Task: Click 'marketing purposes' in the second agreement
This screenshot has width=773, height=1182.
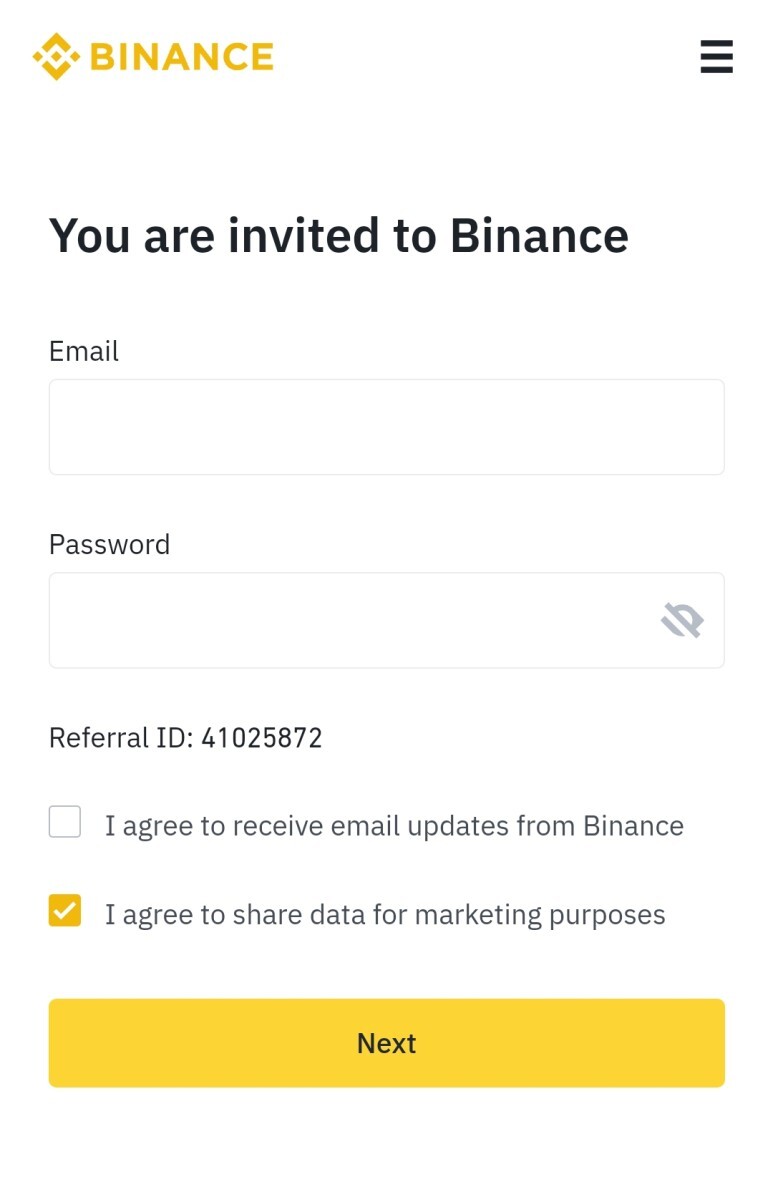Action: tap(540, 915)
